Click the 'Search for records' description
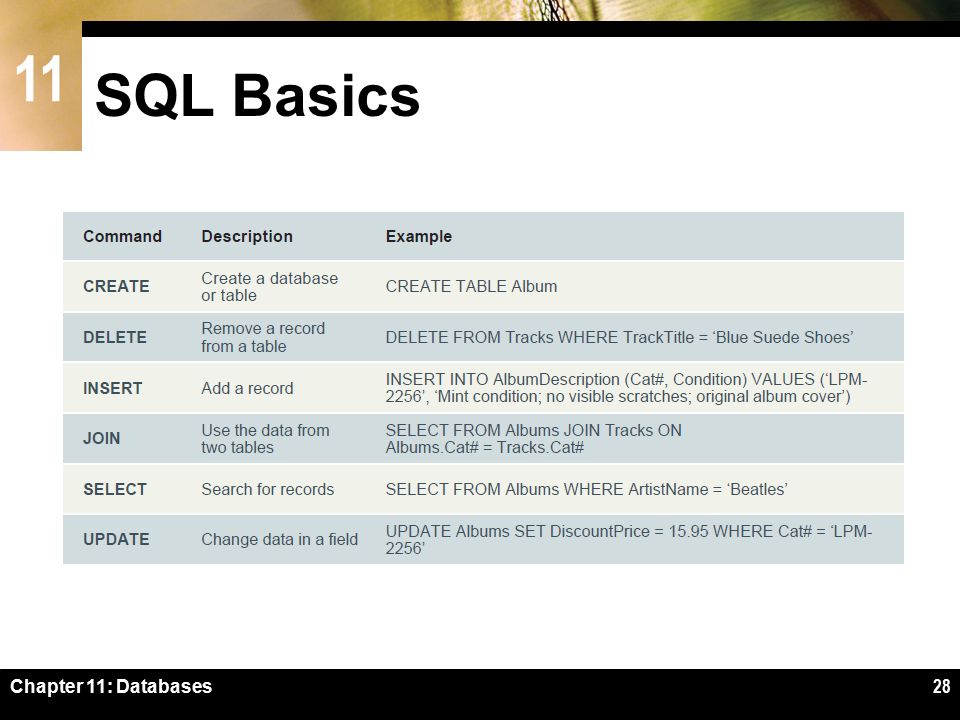This screenshot has height=720, width=960. tap(268, 489)
